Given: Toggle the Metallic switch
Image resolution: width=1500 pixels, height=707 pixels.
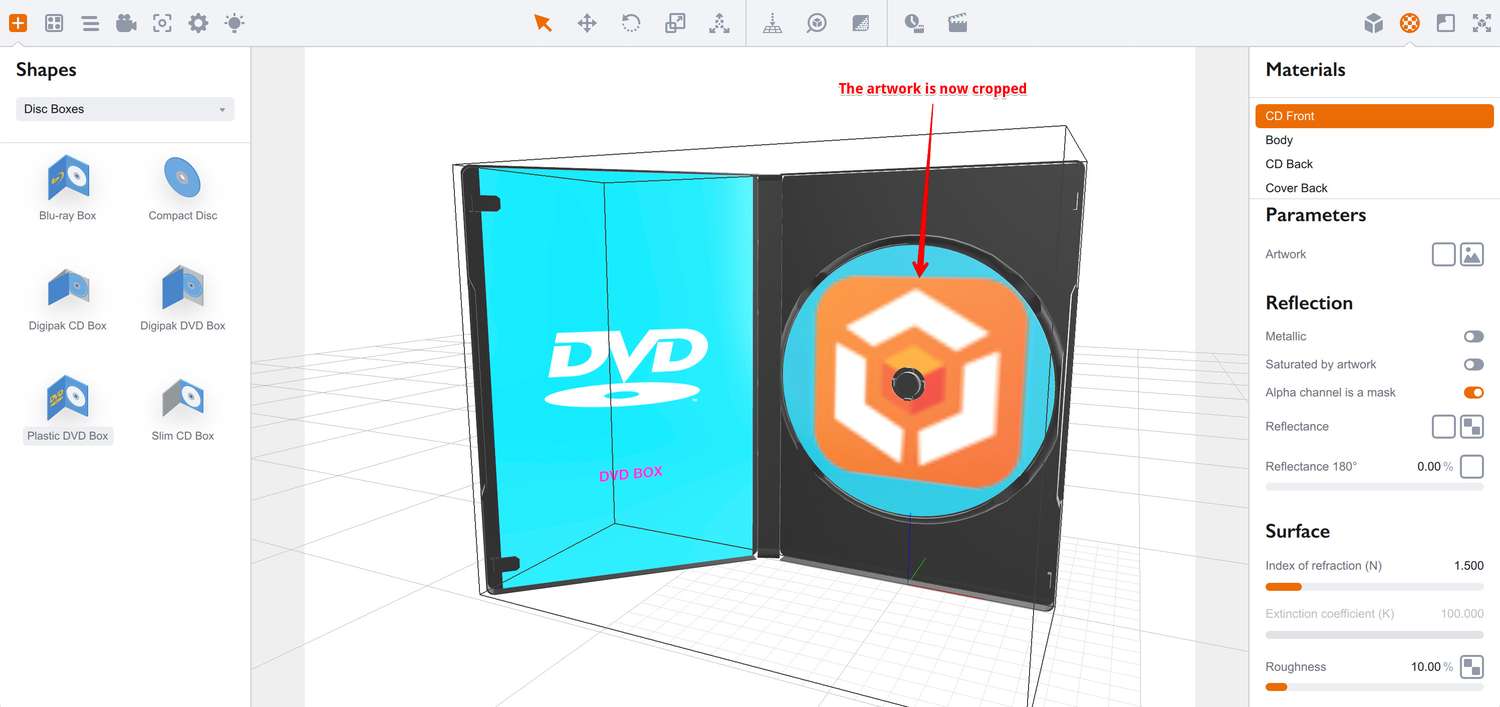Looking at the screenshot, I should pos(1473,337).
